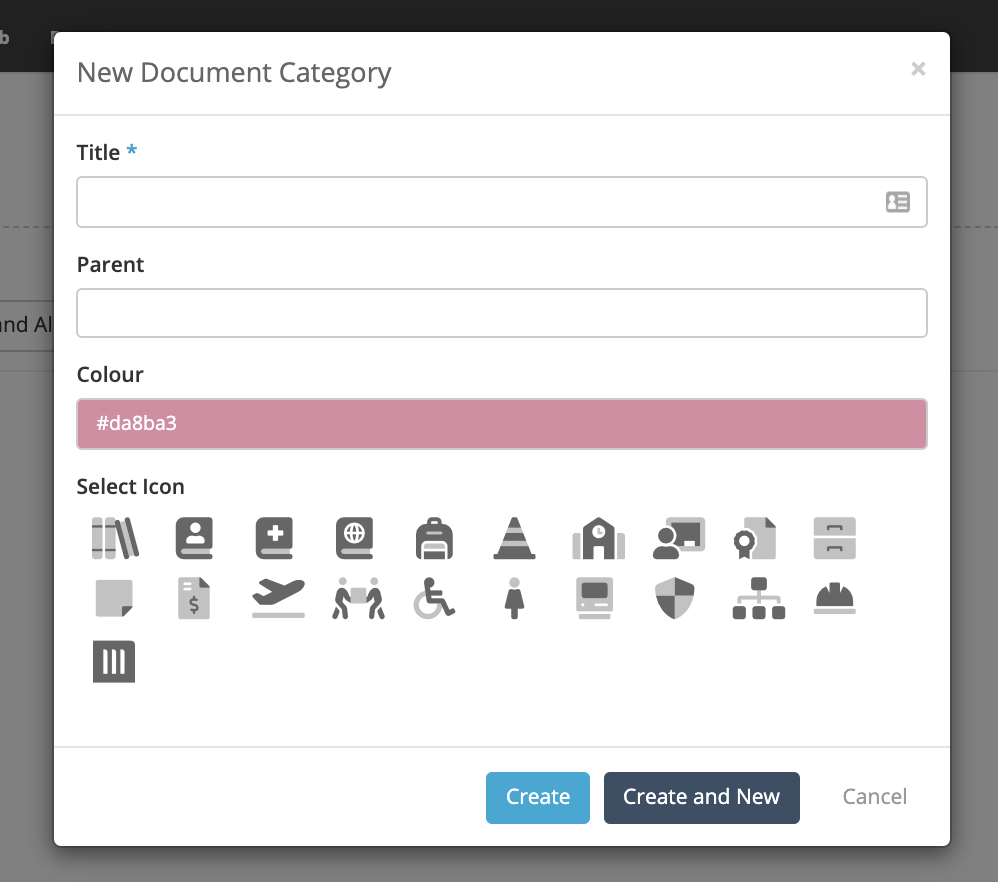Image resolution: width=998 pixels, height=882 pixels.
Task: Click into the Parent field
Action: 502,312
